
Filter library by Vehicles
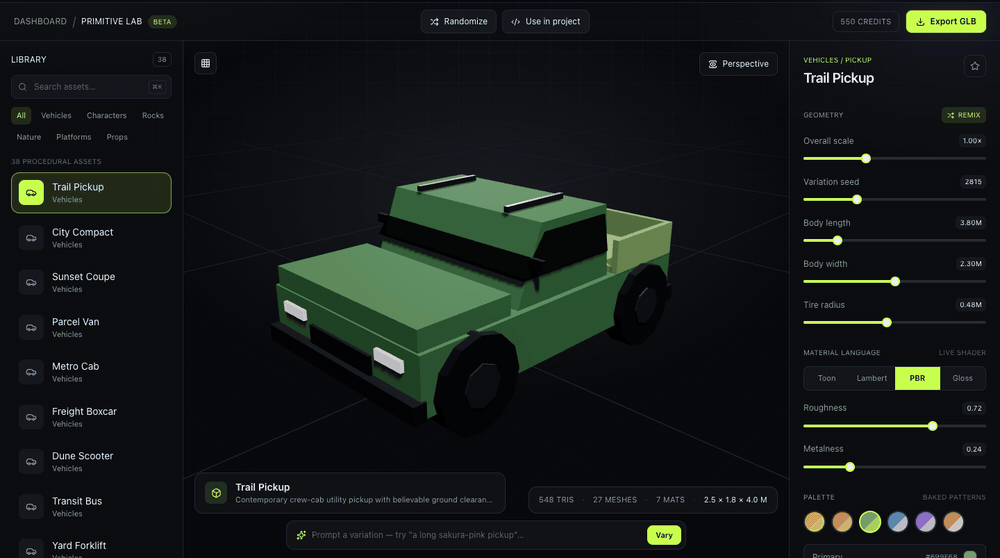click(56, 115)
